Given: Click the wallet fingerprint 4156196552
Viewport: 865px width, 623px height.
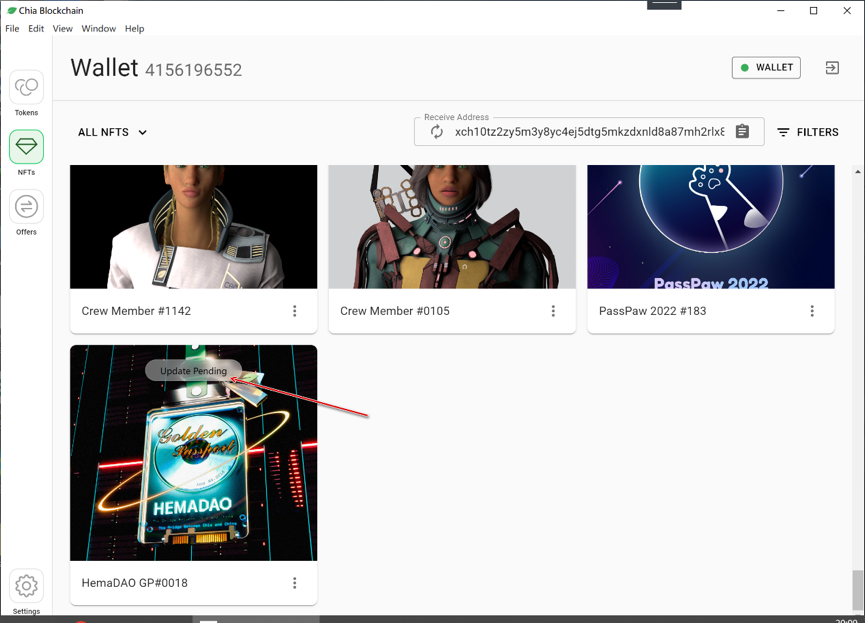Looking at the screenshot, I should coord(194,70).
